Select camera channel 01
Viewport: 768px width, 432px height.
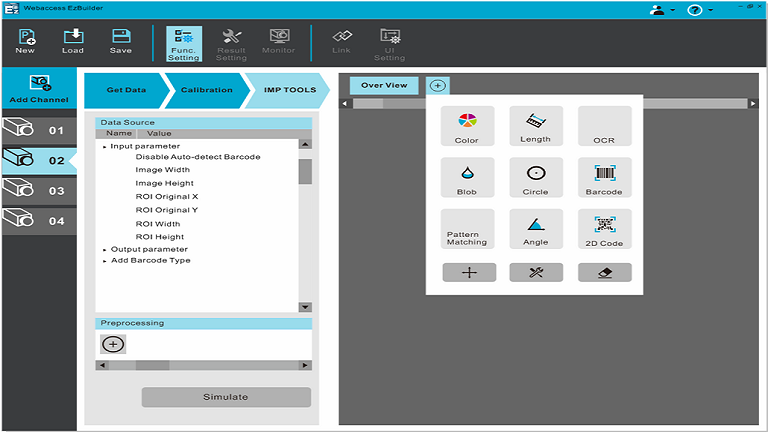39,130
